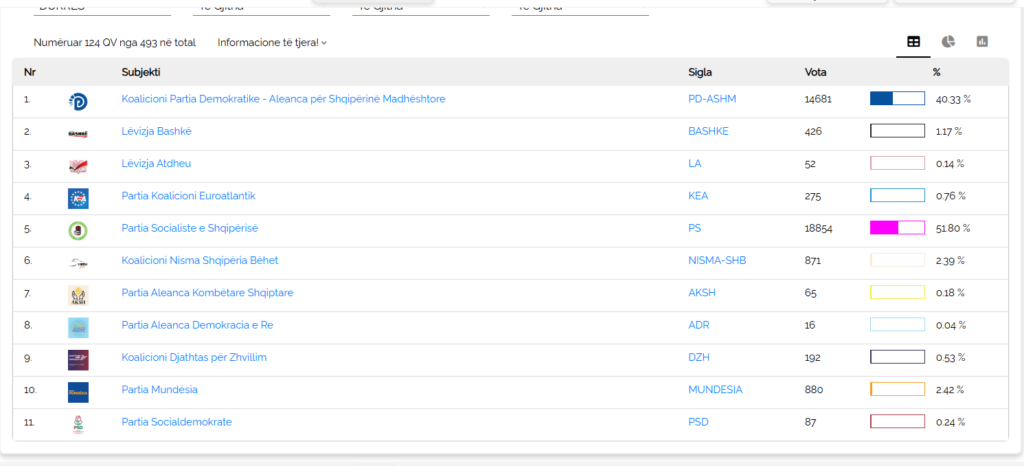This screenshot has height=466, width=1024.
Task: Click the magenta PS vote percentage bar
Action: 897,228
